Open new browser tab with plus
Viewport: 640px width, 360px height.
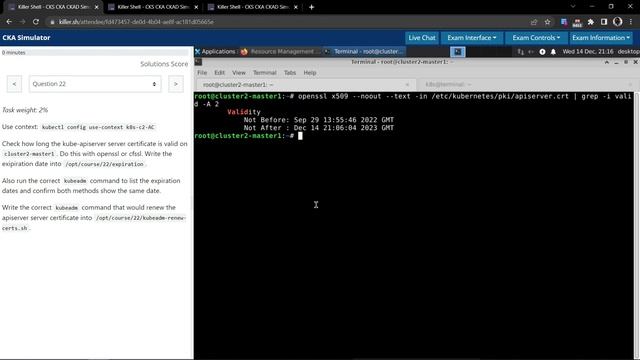click(311, 7)
